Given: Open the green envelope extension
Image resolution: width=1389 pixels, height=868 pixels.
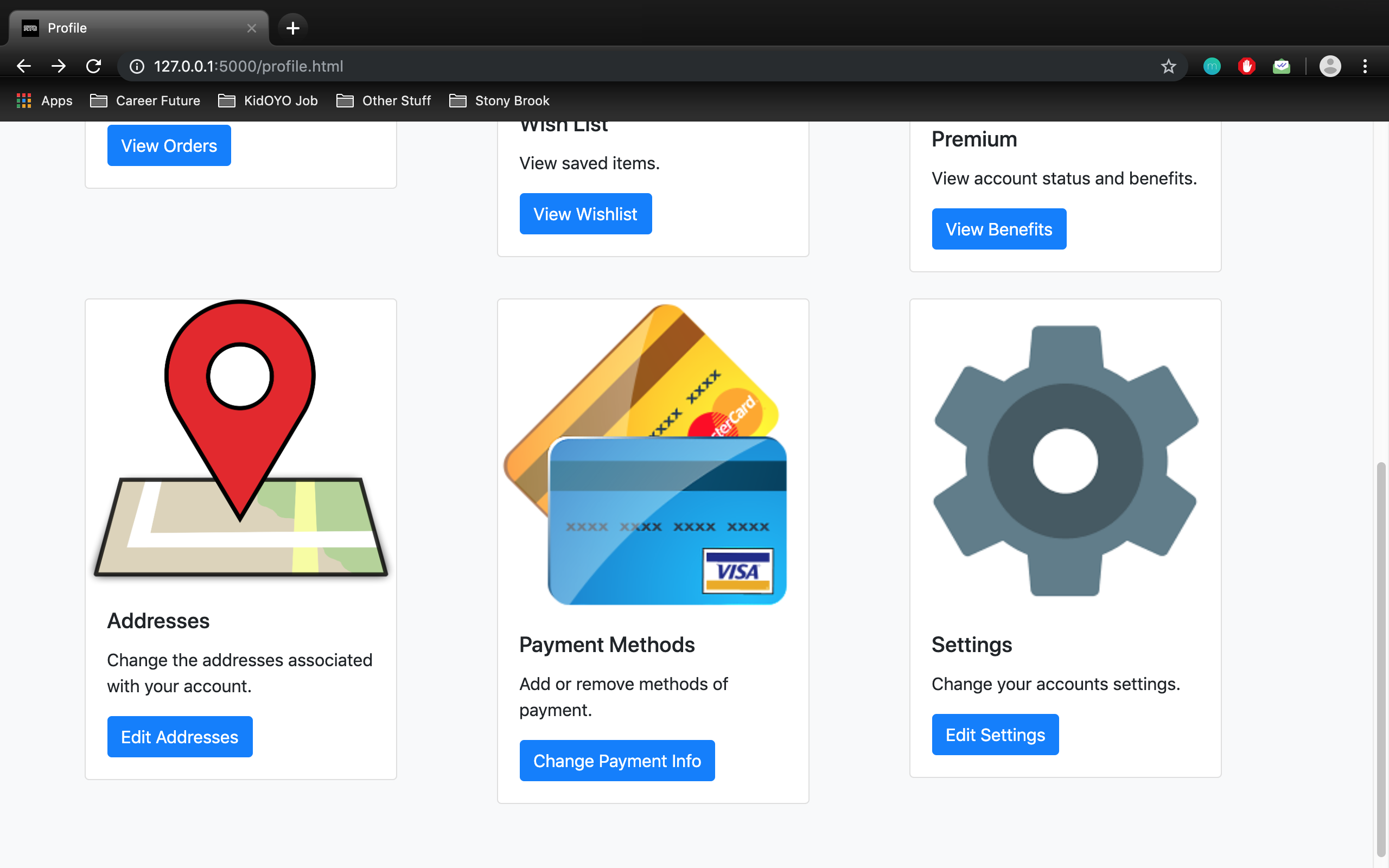Looking at the screenshot, I should coord(1281,67).
